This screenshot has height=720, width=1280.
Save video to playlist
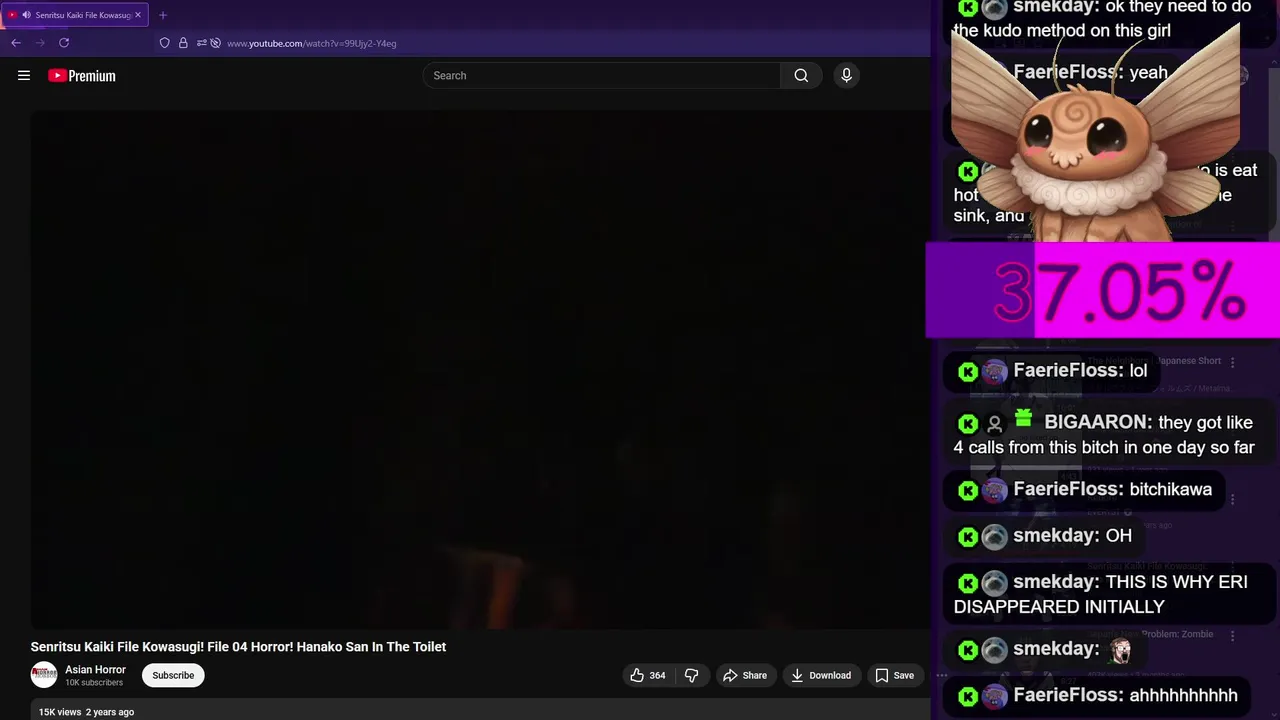(x=895, y=675)
